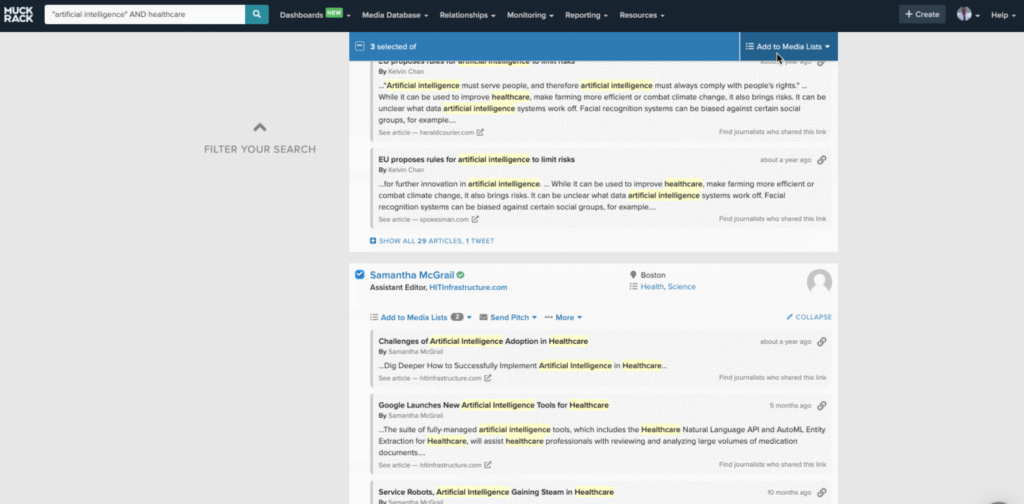The height and width of the screenshot is (504, 1024).
Task: Open the Resources menu
Action: 642,15
